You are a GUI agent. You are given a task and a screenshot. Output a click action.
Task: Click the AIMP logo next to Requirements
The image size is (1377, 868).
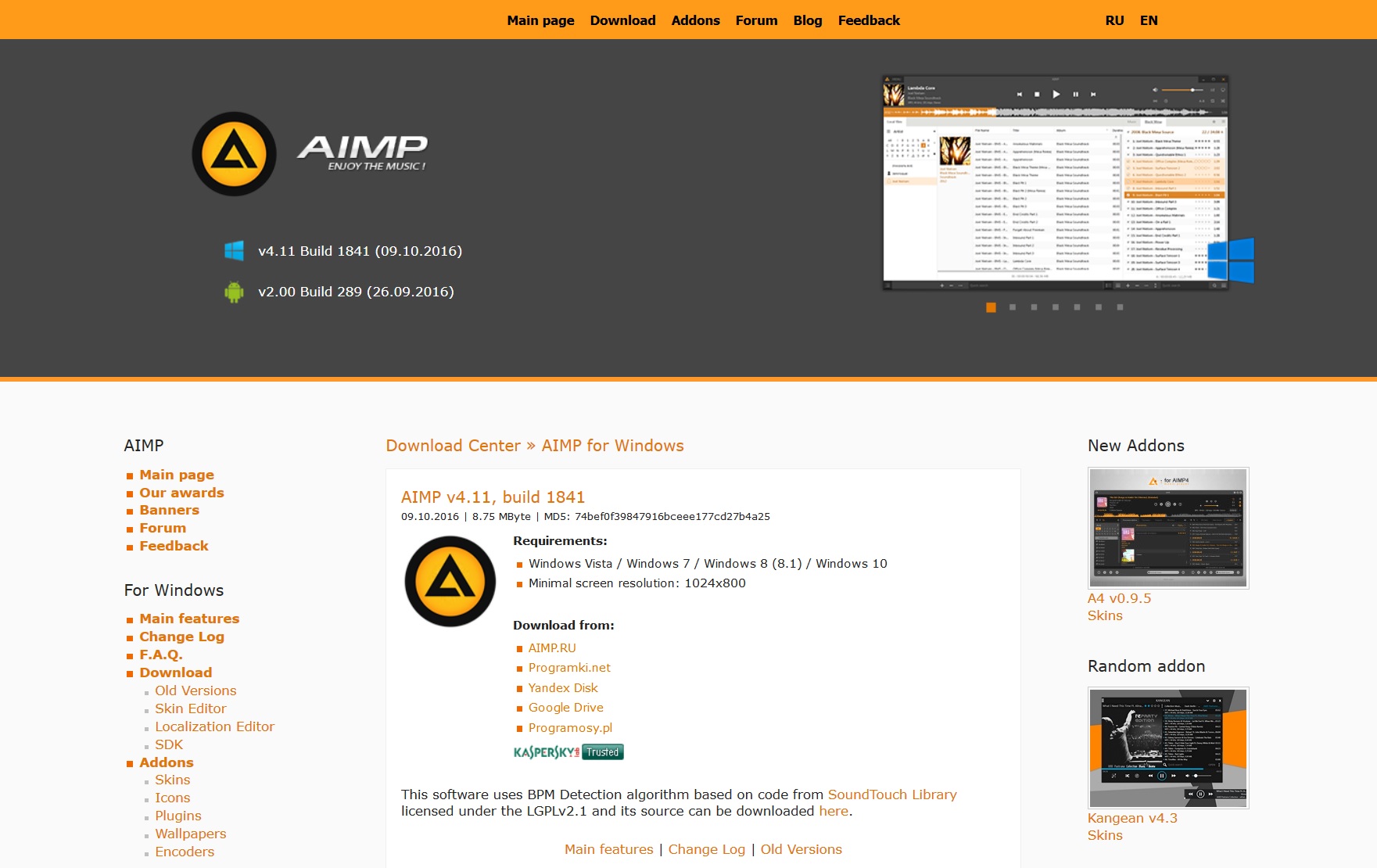click(x=450, y=581)
